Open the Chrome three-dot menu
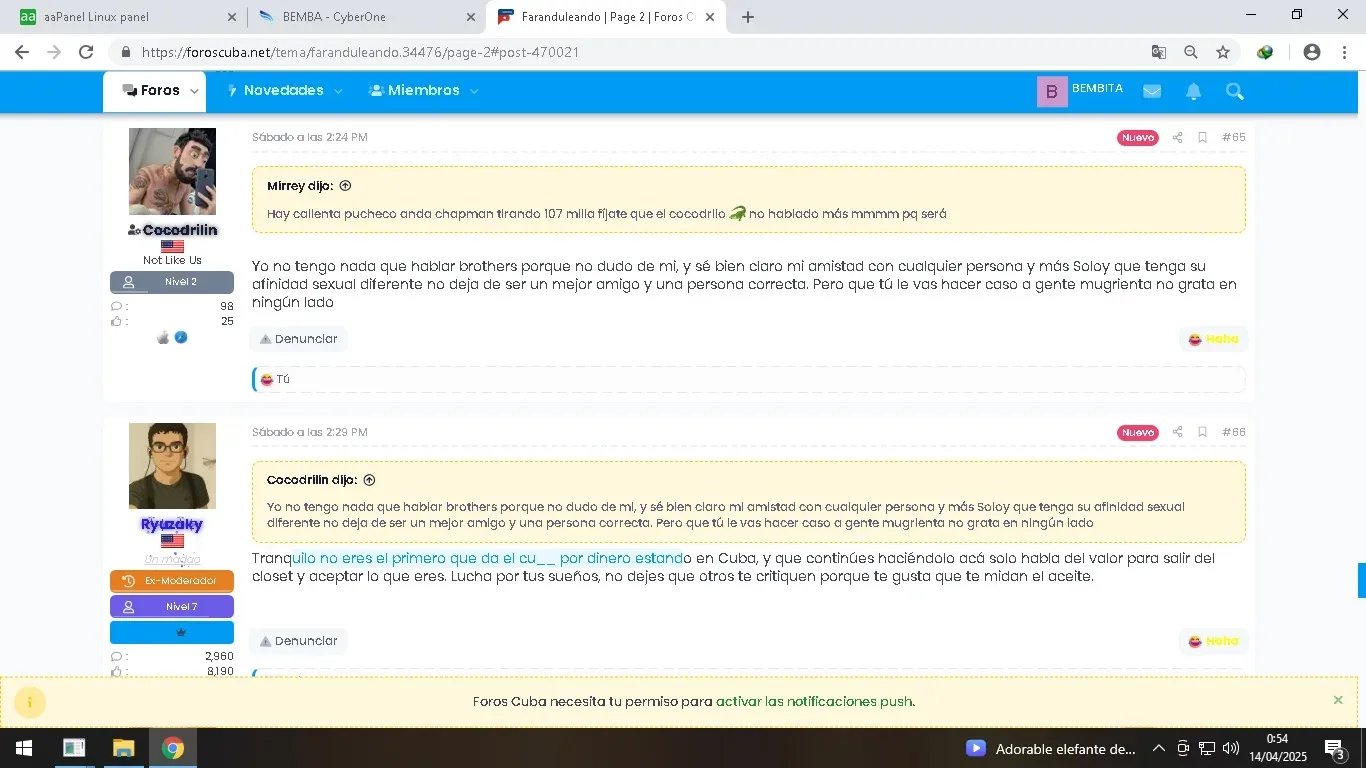The image size is (1366, 768). pyautogui.click(x=1344, y=52)
